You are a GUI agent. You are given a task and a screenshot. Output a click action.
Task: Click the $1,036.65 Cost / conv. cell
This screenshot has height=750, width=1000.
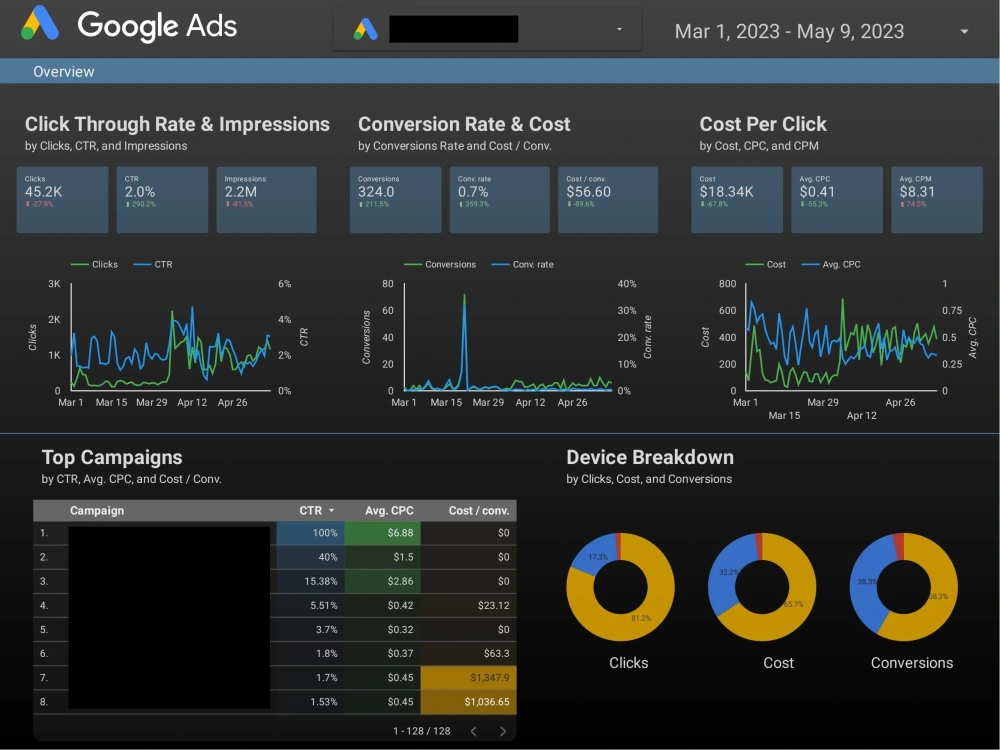click(469, 702)
